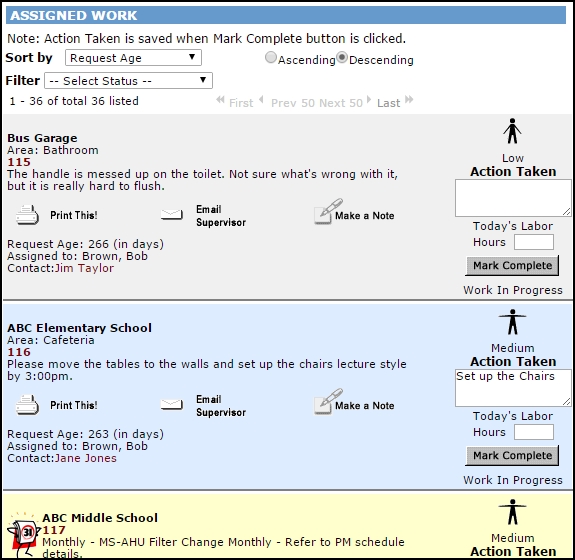Open the Select Status filter dropdown
The image size is (575, 560).
coord(128,81)
